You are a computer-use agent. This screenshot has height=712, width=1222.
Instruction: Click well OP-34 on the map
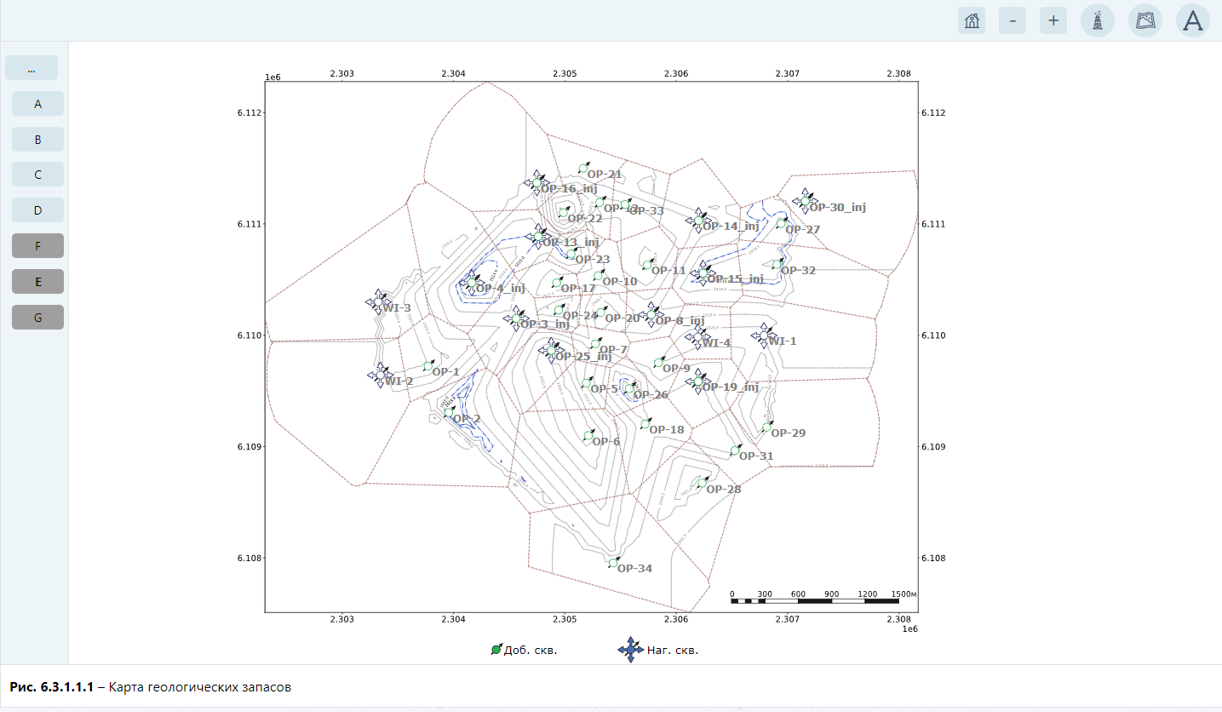614,563
